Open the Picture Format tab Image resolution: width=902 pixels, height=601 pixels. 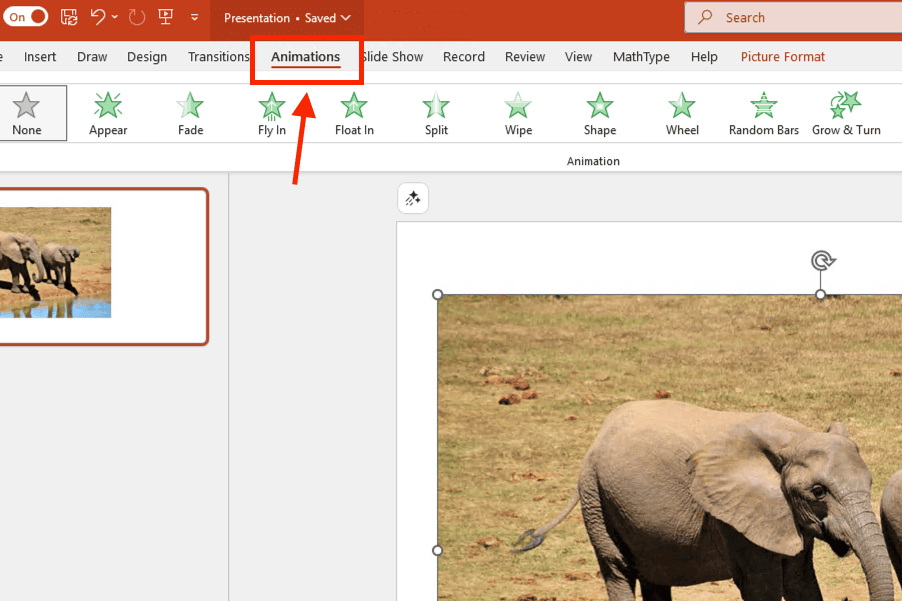[782, 57]
